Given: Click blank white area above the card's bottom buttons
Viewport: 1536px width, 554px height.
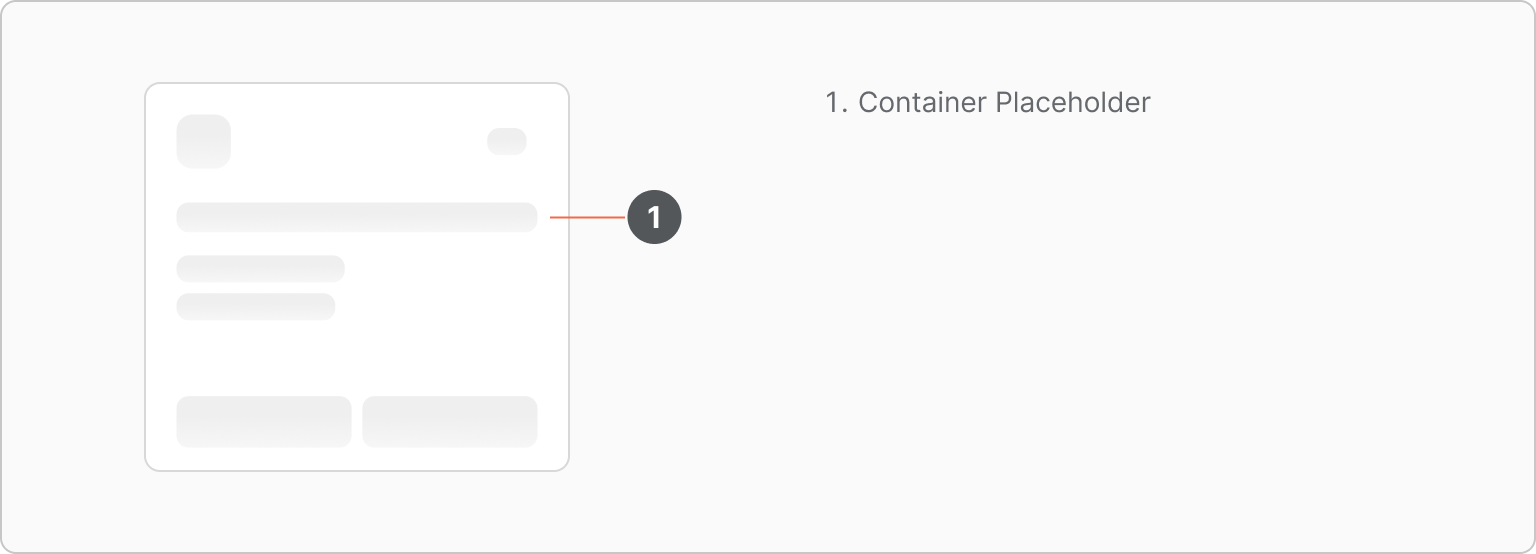Looking at the screenshot, I should (x=357, y=358).
